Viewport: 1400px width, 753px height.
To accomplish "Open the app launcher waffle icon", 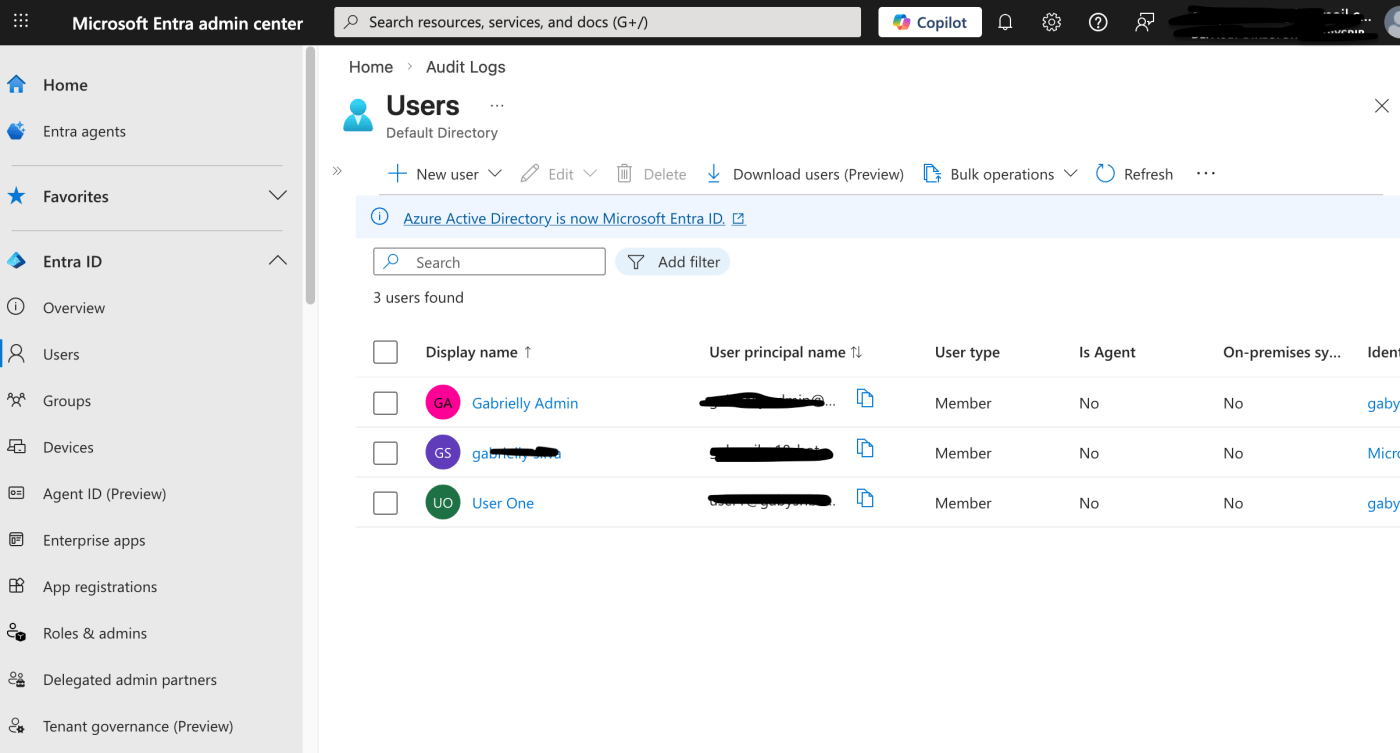I will 21,21.
